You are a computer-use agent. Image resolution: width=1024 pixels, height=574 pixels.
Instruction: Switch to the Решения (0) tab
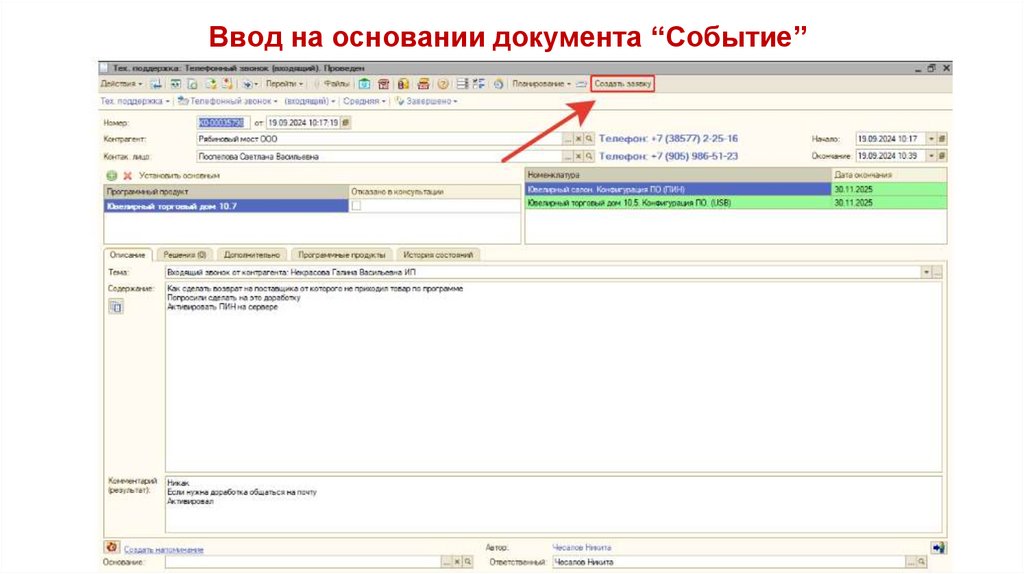pos(184,255)
